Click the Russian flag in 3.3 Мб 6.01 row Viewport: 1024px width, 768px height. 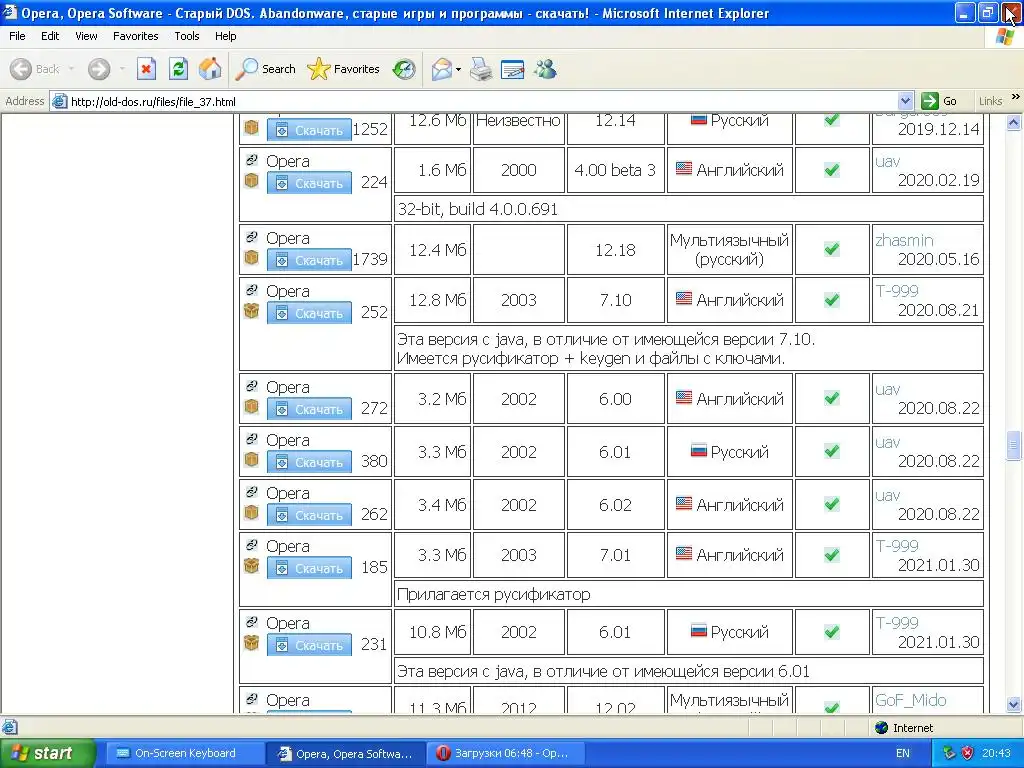(699, 451)
